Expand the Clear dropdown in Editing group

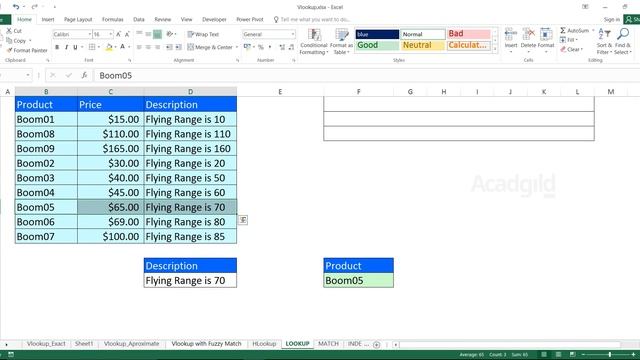coord(582,49)
